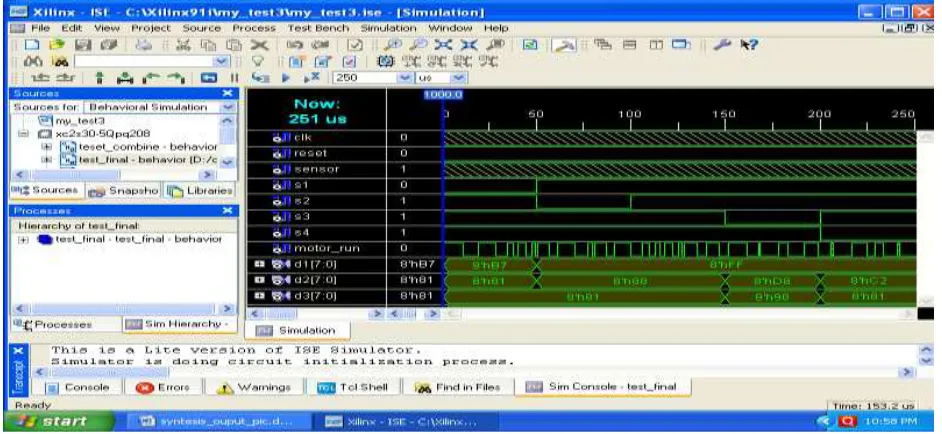Click the Run simulation play arrow

(x=287, y=78)
